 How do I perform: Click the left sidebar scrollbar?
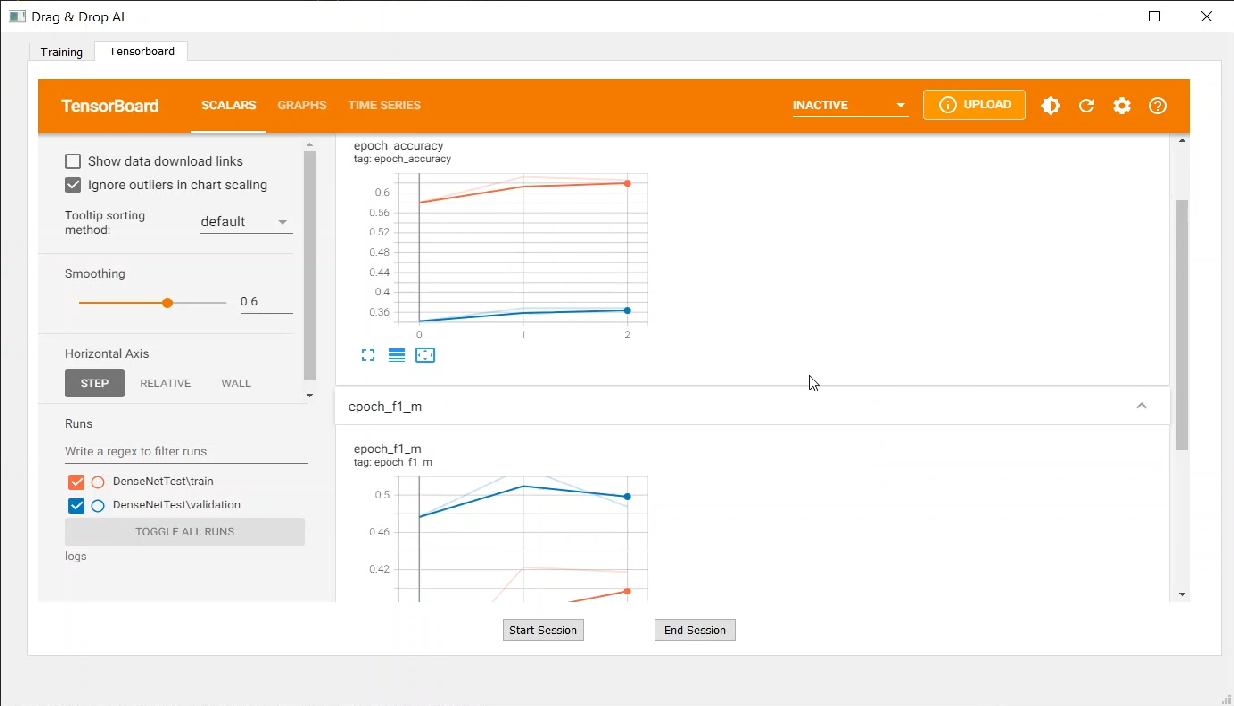[309, 264]
